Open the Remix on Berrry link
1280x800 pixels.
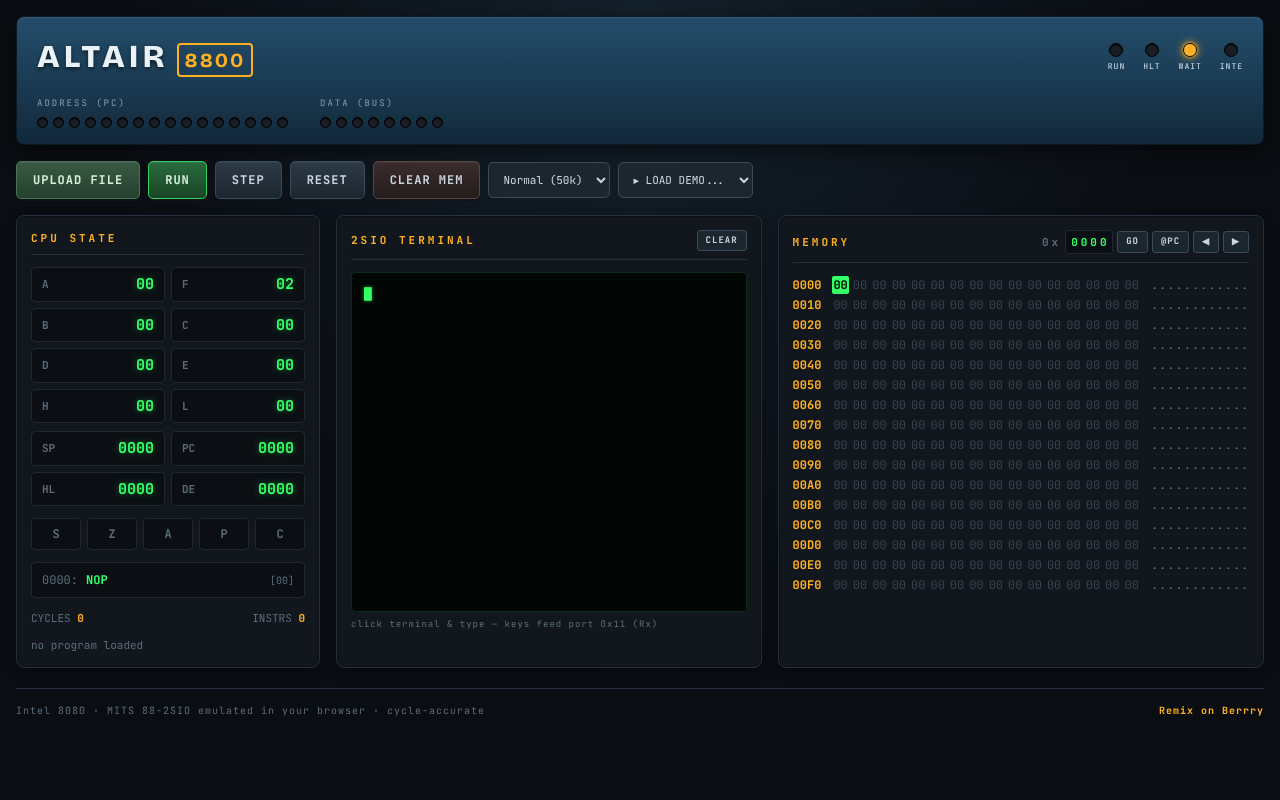pos(1211,711)
